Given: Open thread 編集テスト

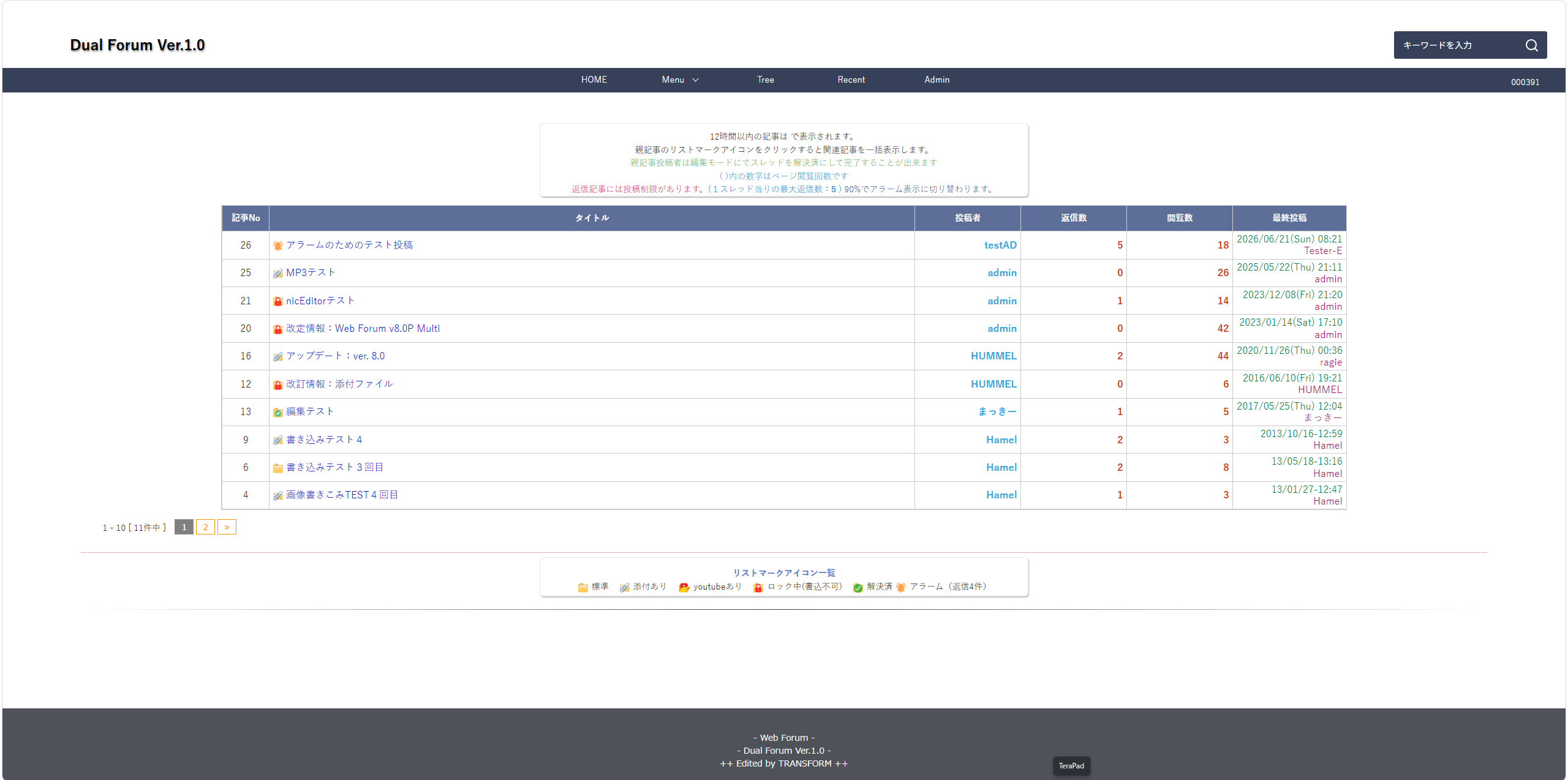Looking at the screenshot, I should pos(310,411).
